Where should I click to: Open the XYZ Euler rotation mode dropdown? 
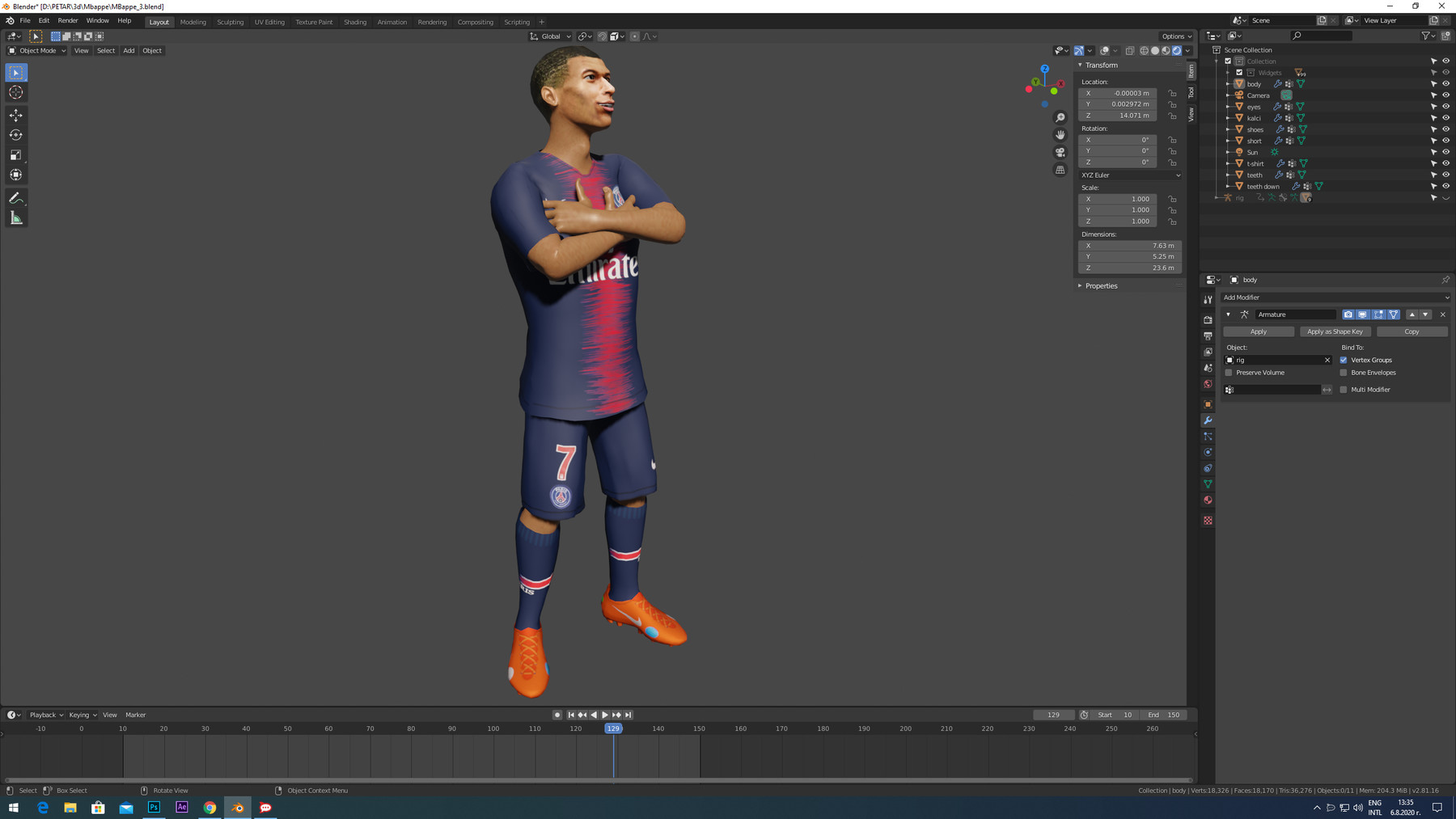coord(1129,175)
